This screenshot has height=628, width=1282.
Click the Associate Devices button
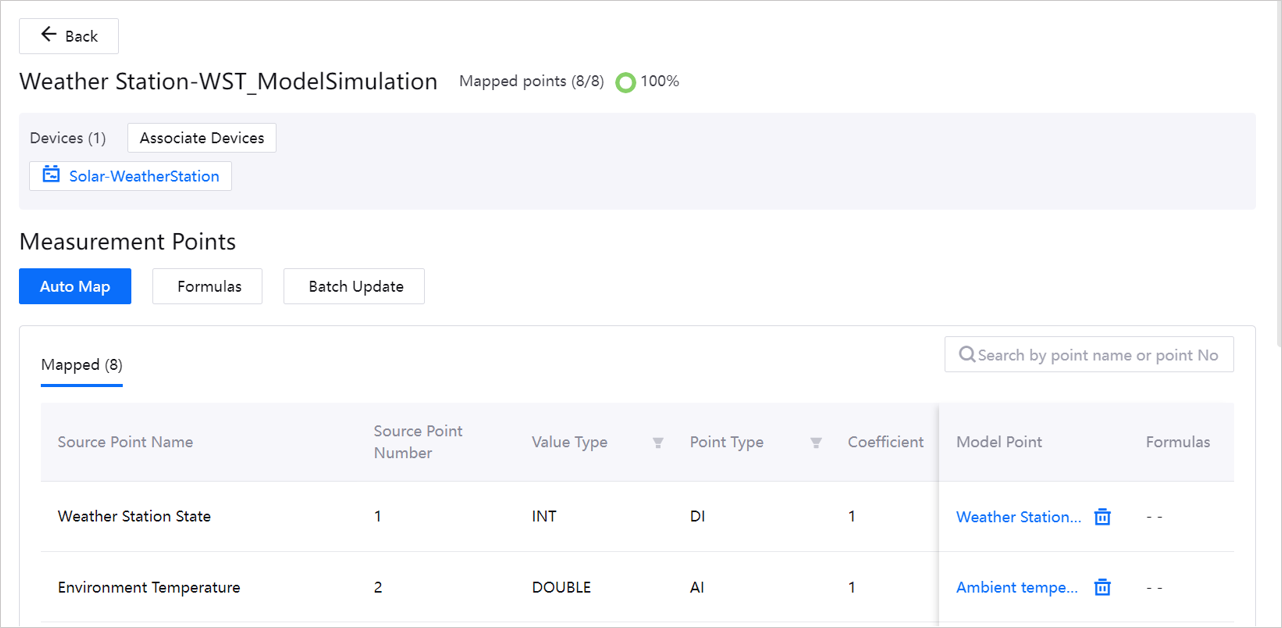[x=202, y=138]
